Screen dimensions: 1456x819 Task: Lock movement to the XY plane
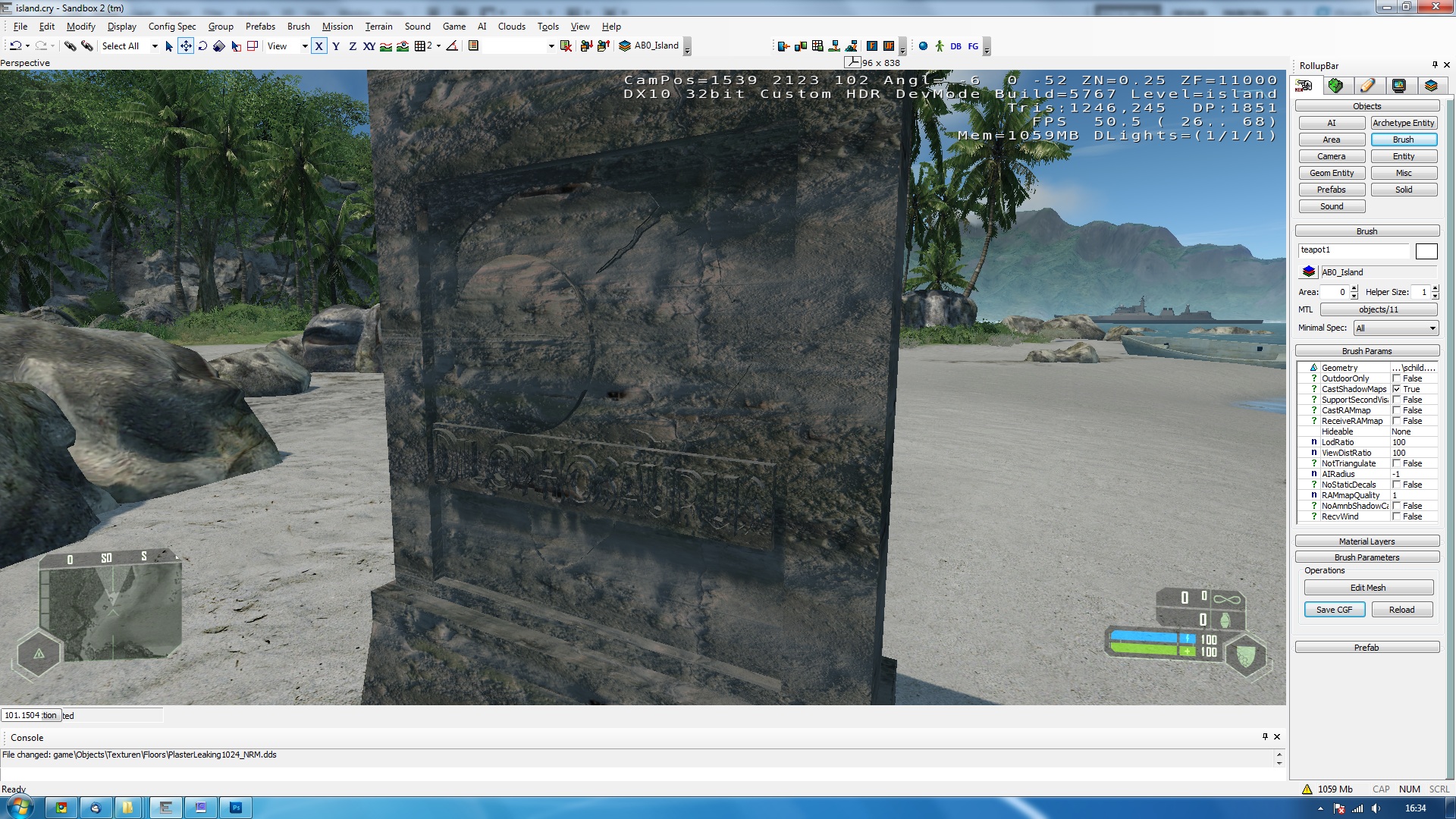(369, 46)
